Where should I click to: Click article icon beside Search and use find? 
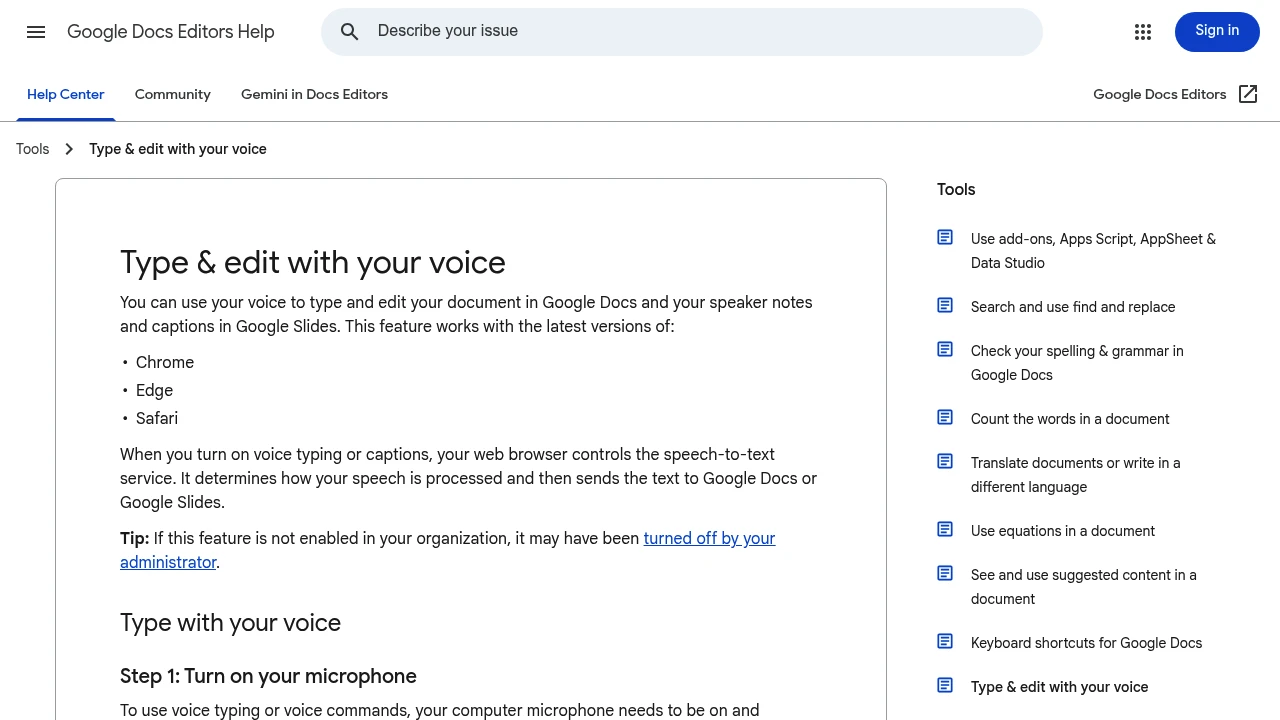coord(945,305)
